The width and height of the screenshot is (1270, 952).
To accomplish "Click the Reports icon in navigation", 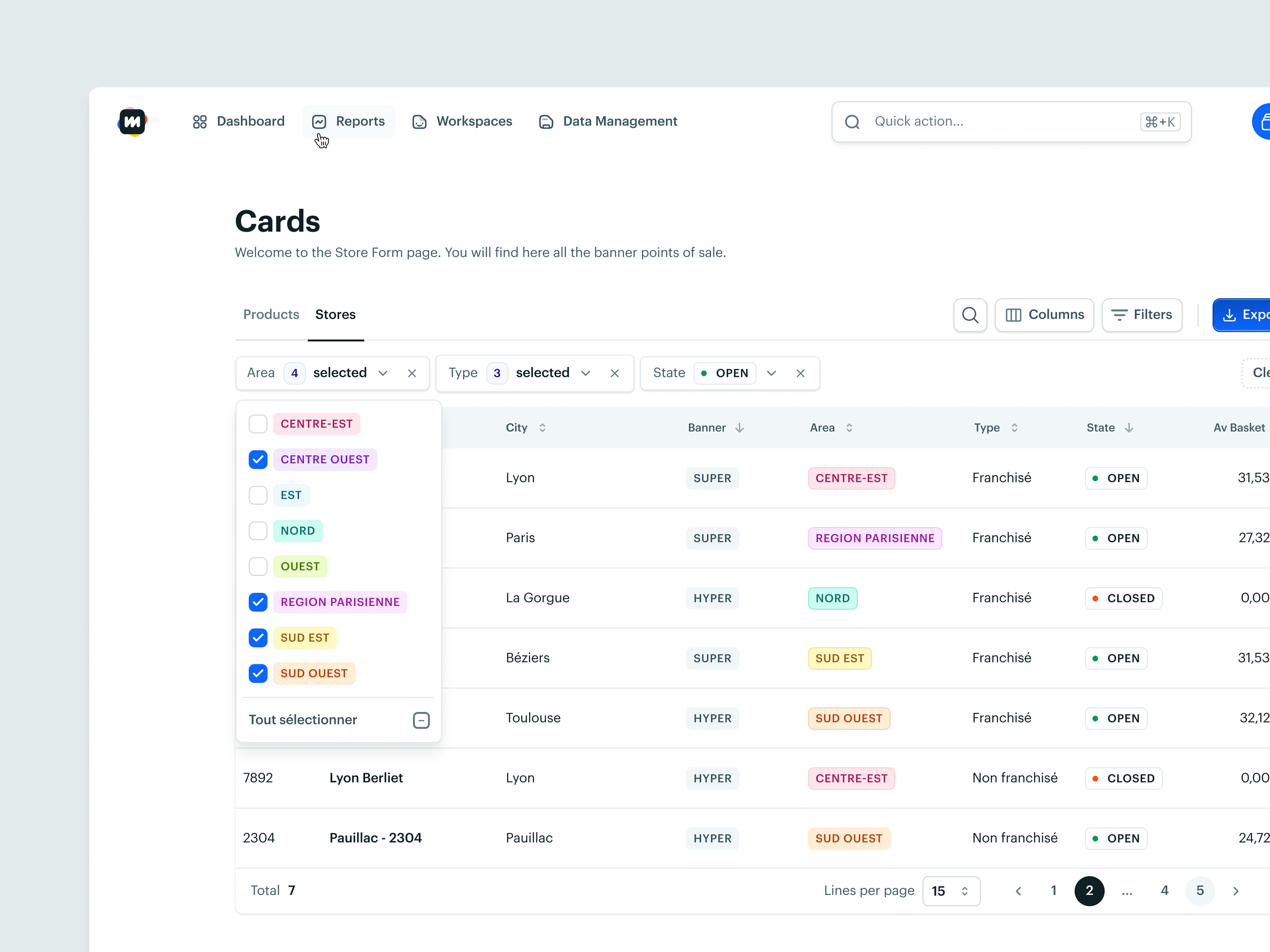I will (319, 121).
